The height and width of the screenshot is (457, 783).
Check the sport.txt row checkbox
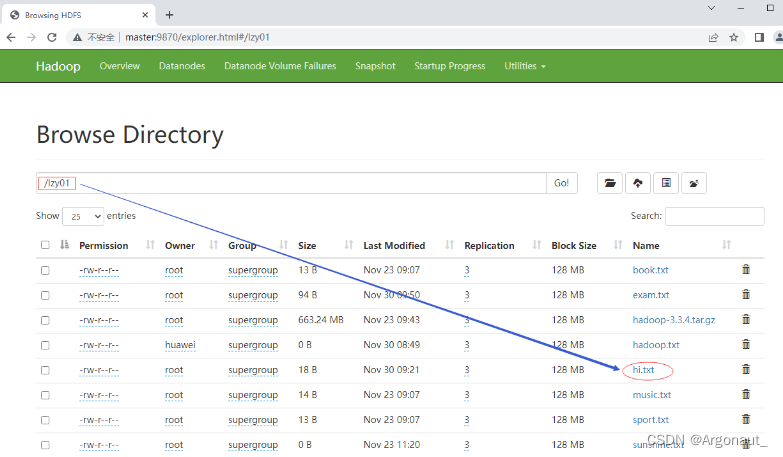coord(45,420)
